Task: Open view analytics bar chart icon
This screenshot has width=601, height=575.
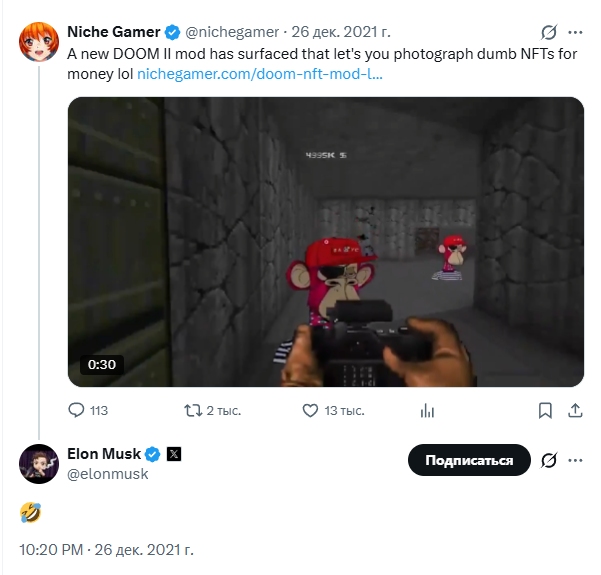Action: 427,411
